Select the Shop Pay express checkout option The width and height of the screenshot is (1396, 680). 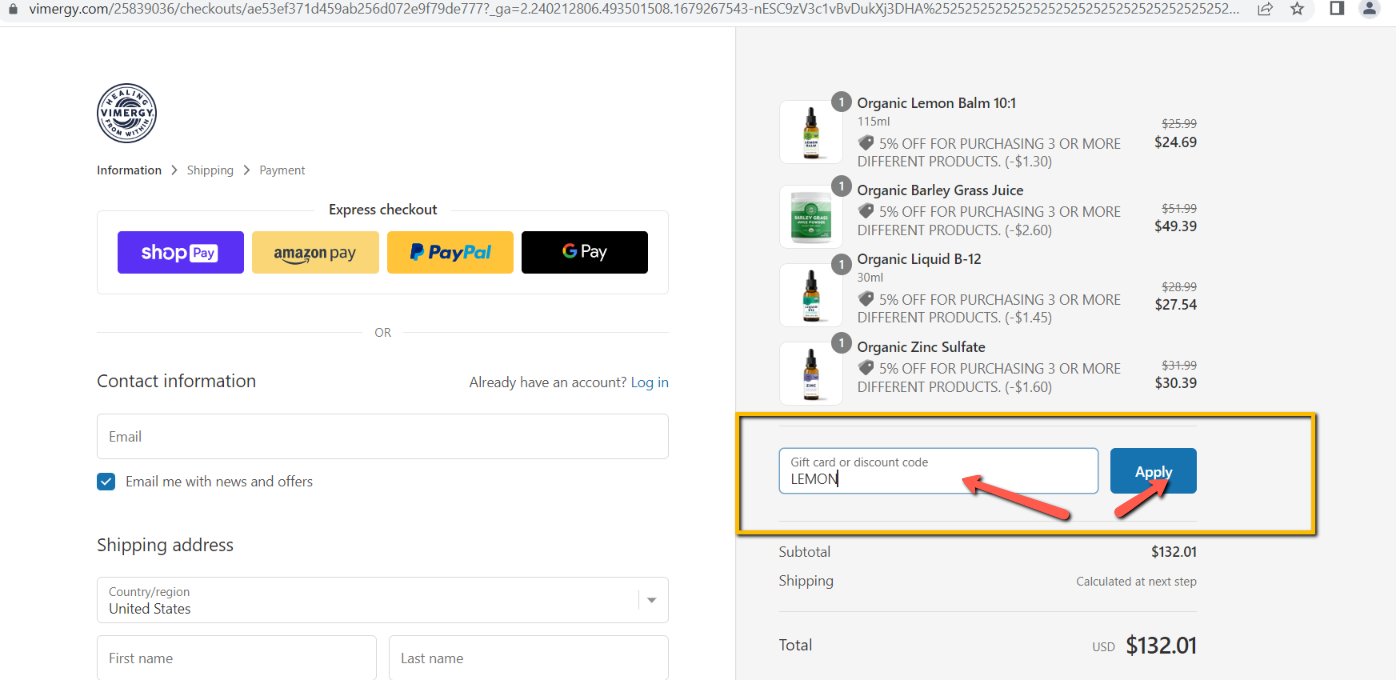coord(180,252)
